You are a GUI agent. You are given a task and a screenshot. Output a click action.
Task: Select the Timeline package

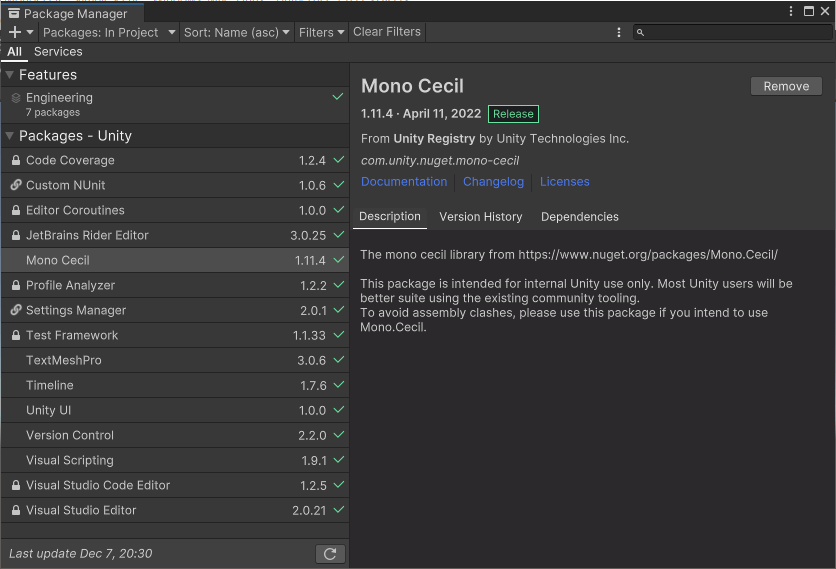[175, 385]
